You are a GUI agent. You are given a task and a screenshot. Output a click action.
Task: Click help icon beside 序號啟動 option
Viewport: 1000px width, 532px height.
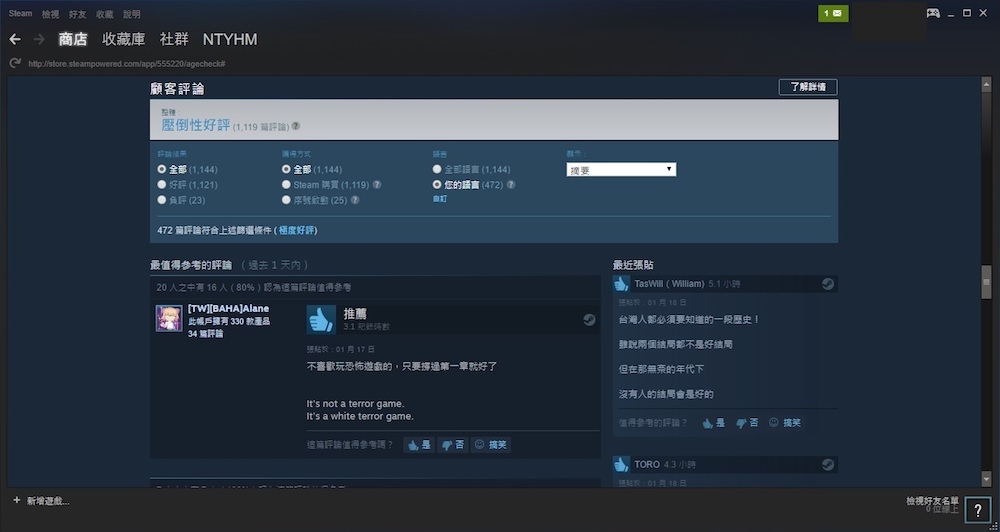point(355,200)
